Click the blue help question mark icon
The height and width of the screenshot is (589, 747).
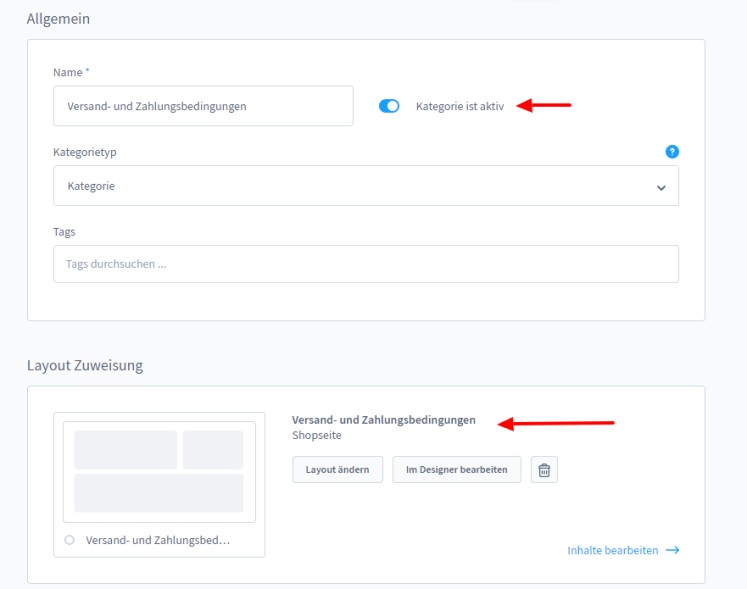[x=672, y=152]
